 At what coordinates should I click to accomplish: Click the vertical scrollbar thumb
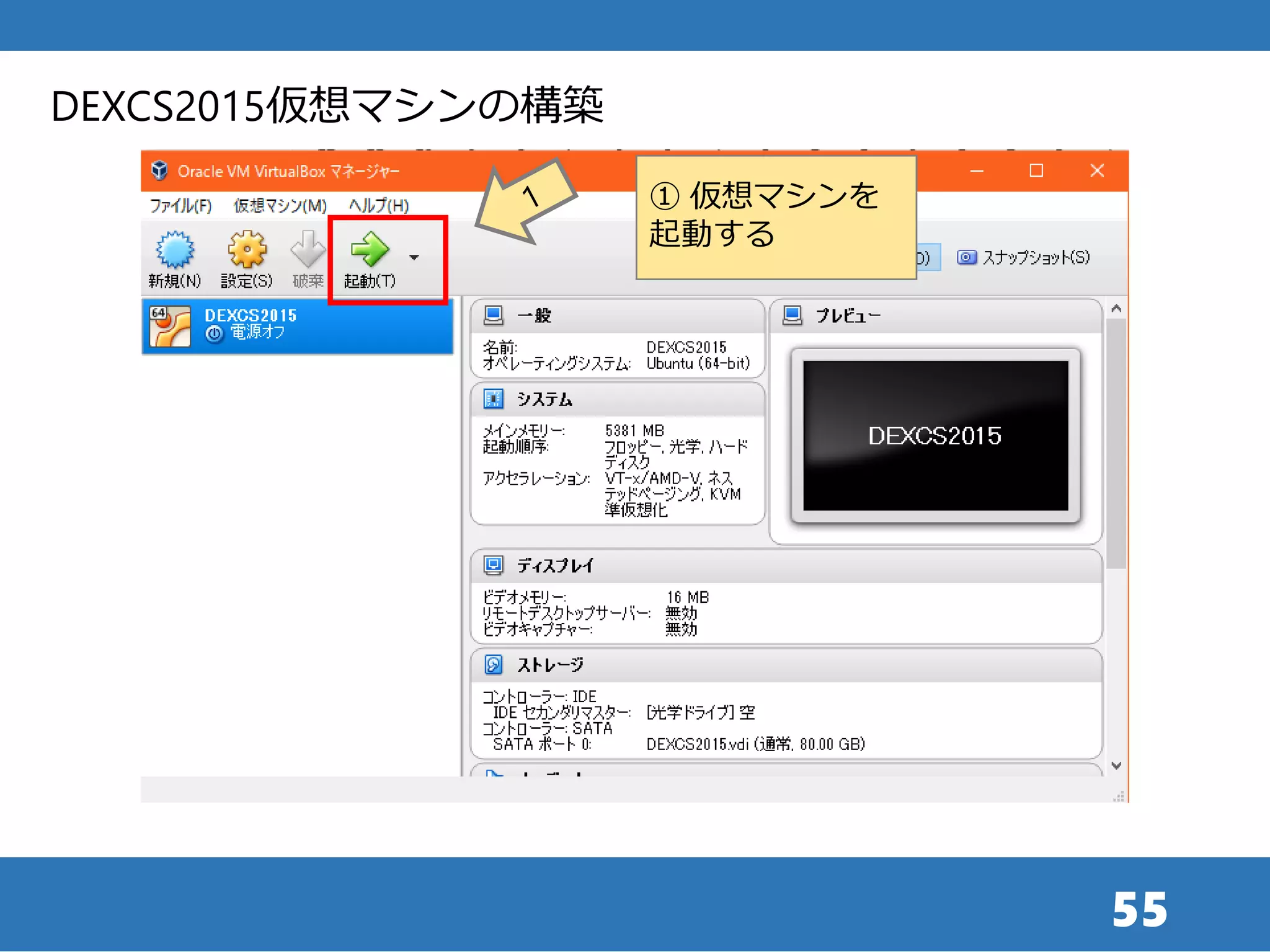(1116, 443)
